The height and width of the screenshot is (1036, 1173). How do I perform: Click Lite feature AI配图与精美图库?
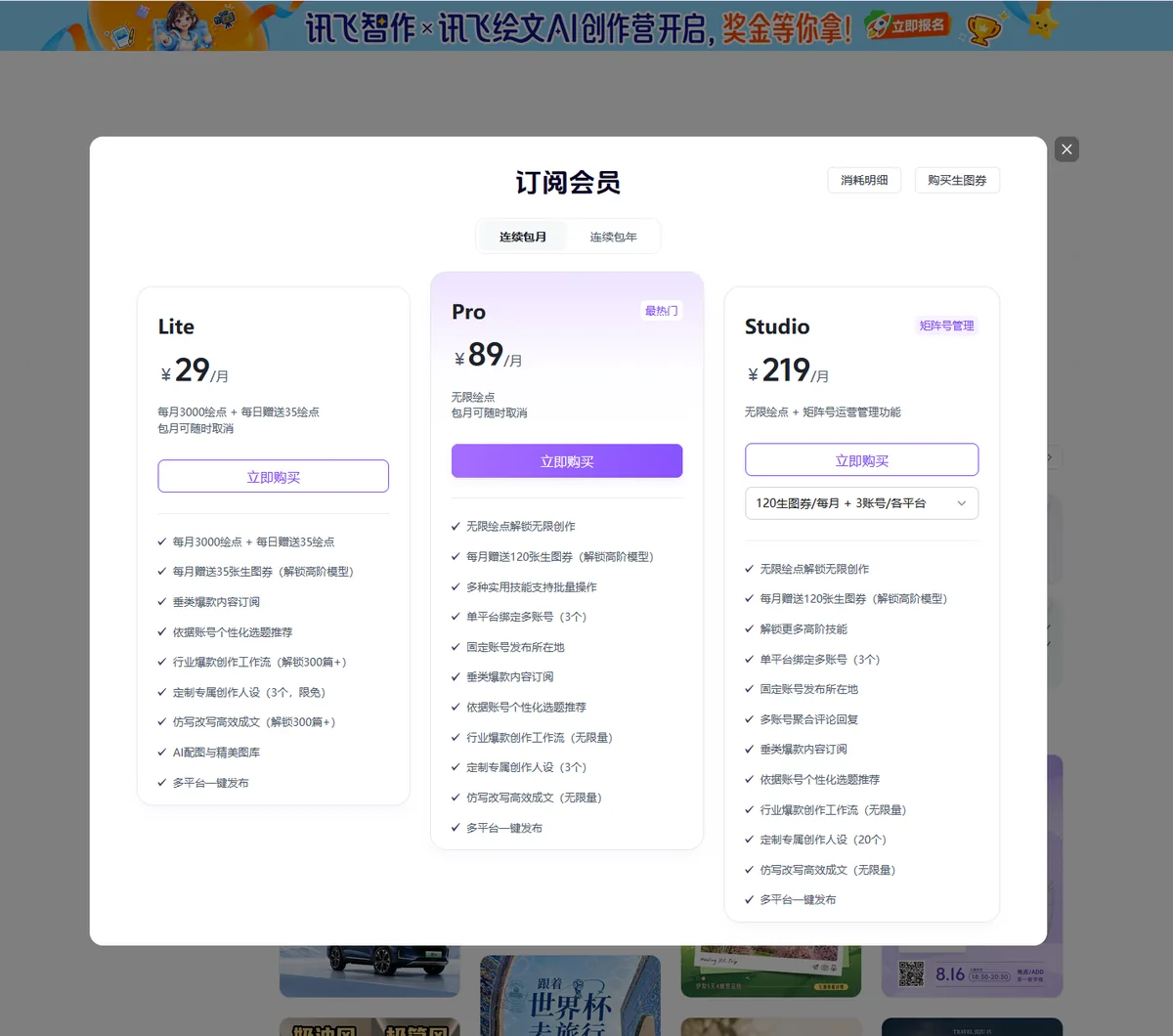click(208, 753)
